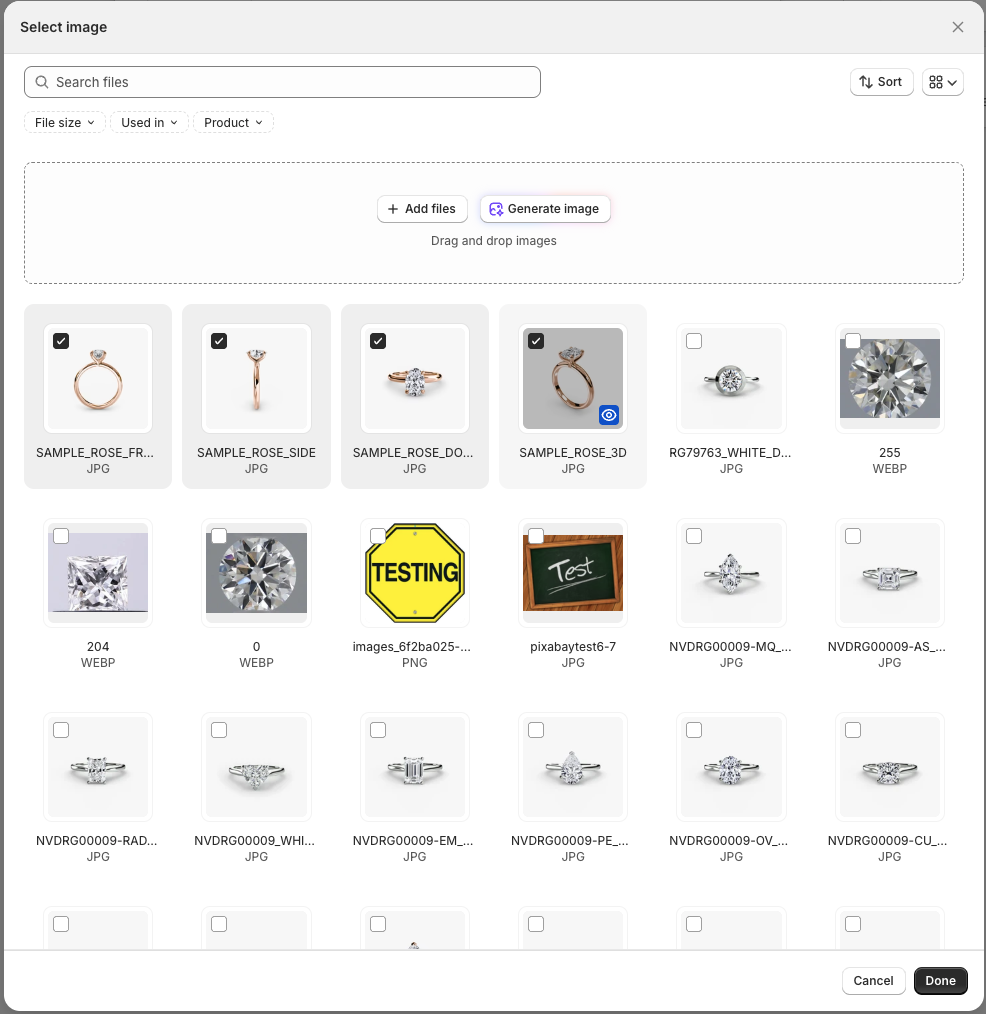Confirm selection with Done button
Image resolution: width=986 pixels, height=1014 pixels.
click(940, 980)
